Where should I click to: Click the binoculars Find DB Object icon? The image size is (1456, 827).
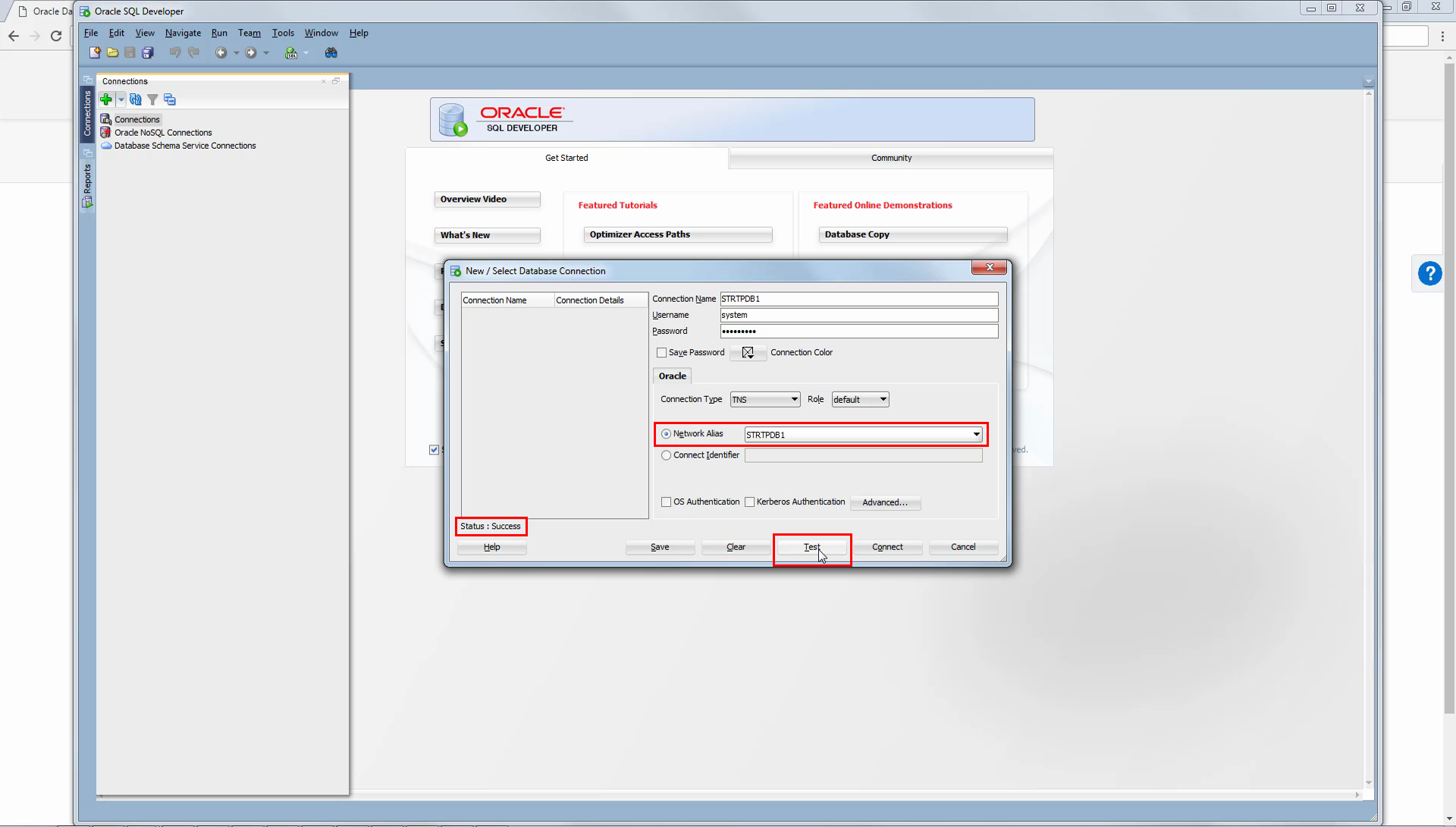tap(331, 53)
